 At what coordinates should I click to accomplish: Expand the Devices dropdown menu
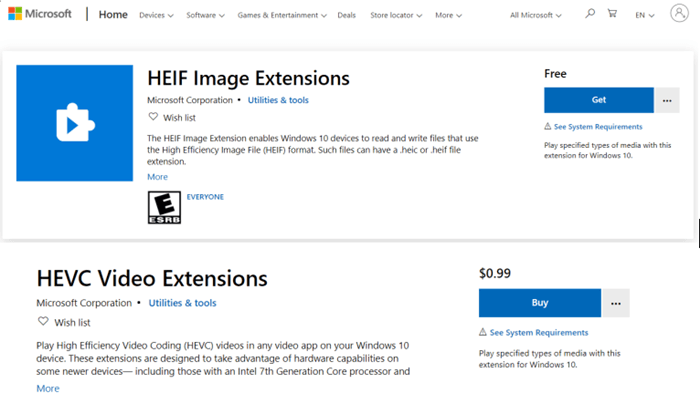pyautogui.click(x=156, y=15)
